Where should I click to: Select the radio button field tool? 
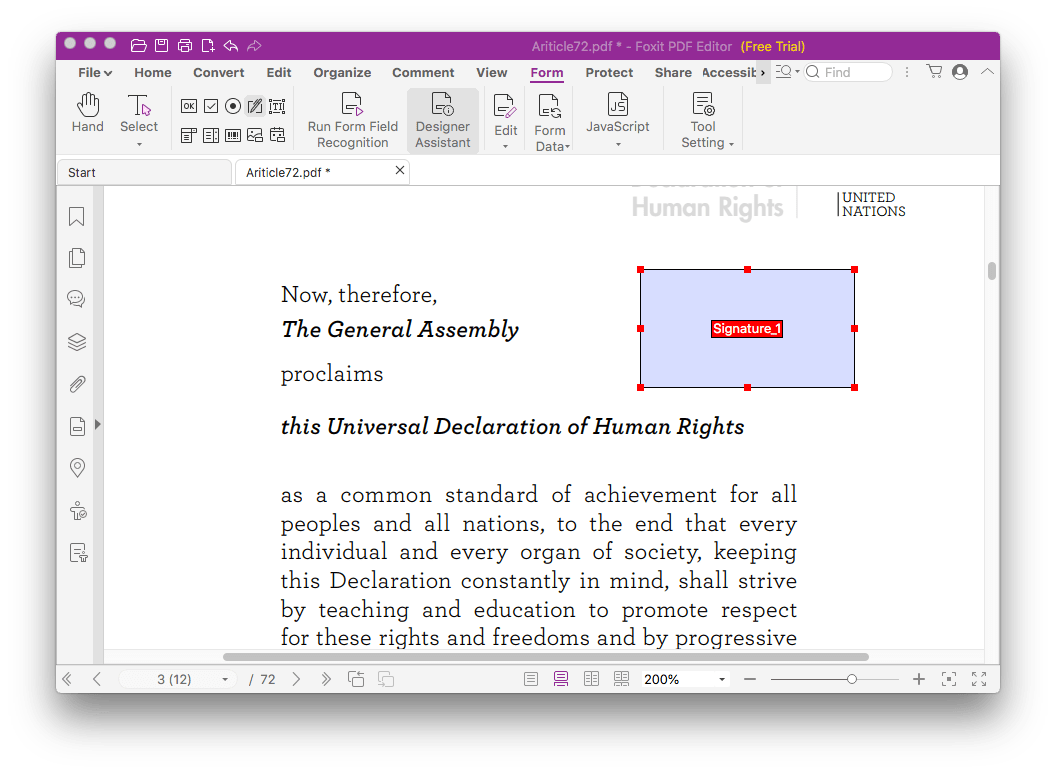pos(233,106)
